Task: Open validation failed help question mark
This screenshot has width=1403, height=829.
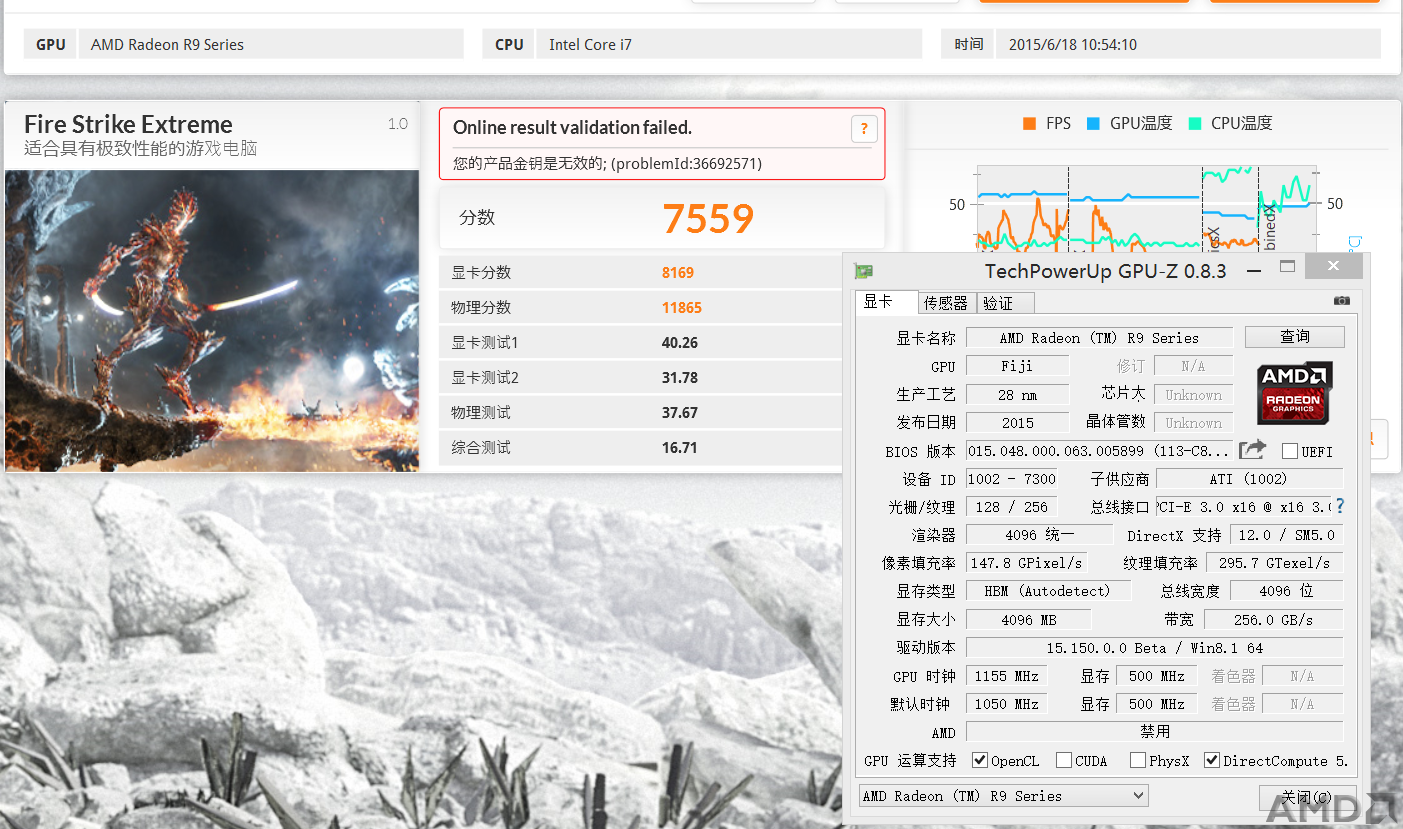Action: (x=864, y=129)
